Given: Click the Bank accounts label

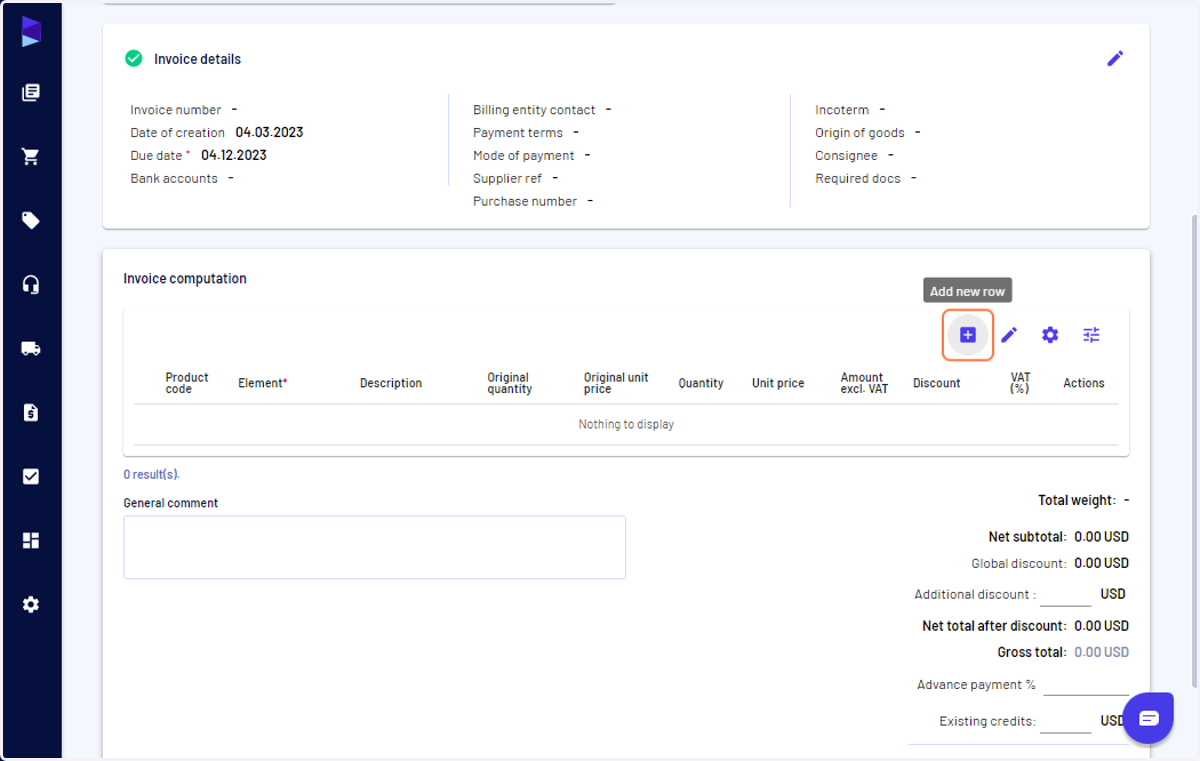Looking at the screenshot, I should point(174,178).
